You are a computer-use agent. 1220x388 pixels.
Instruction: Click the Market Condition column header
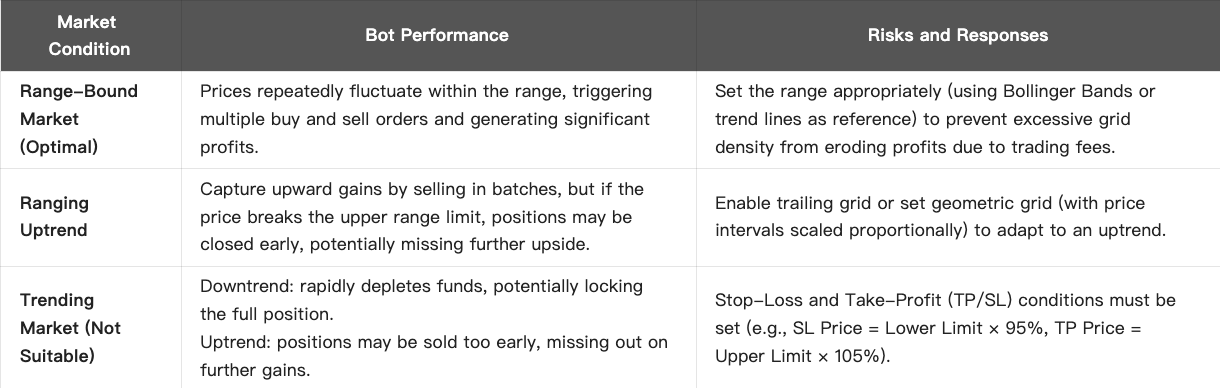90,35
